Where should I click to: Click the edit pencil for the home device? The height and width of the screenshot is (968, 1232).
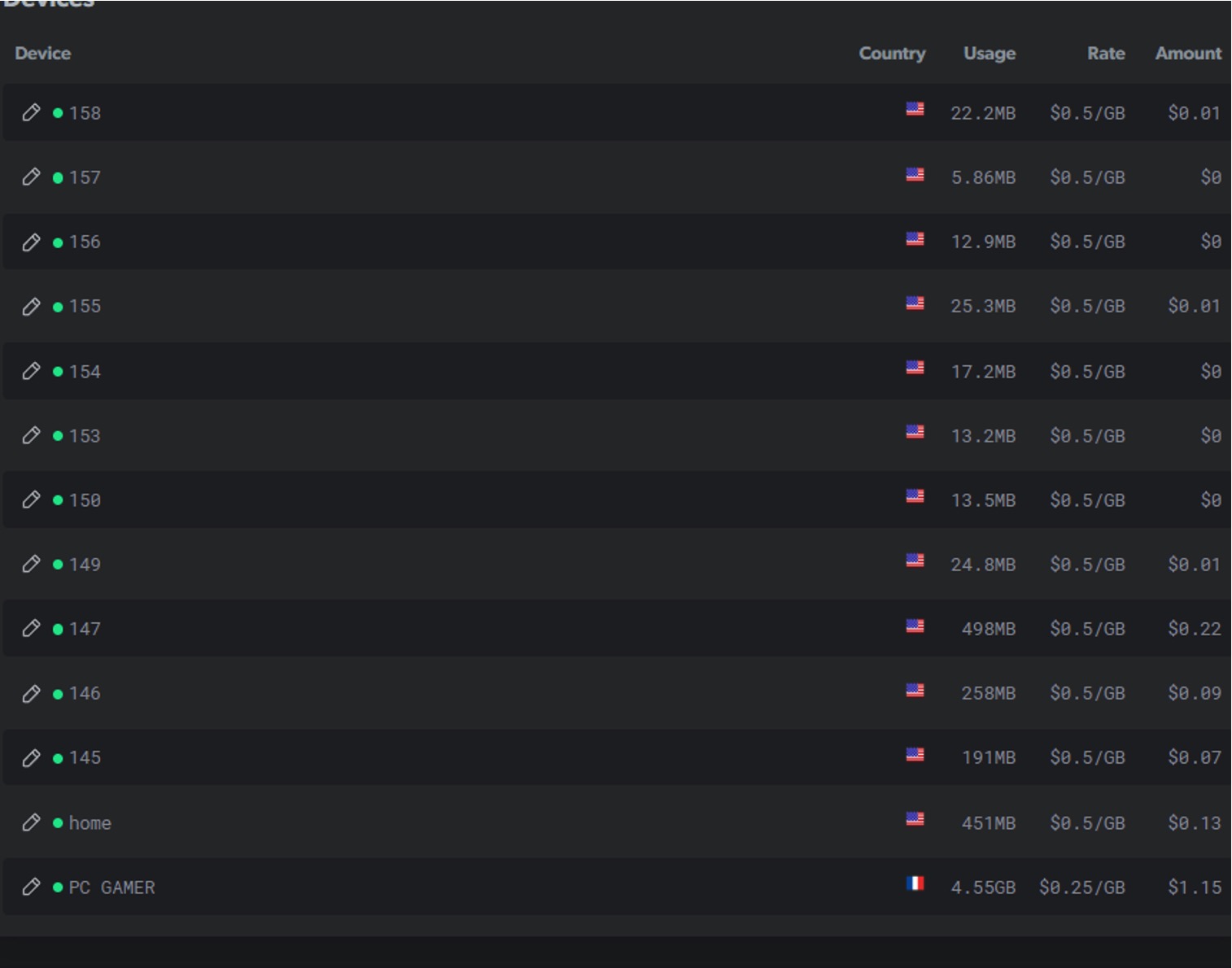pos(31,822)
